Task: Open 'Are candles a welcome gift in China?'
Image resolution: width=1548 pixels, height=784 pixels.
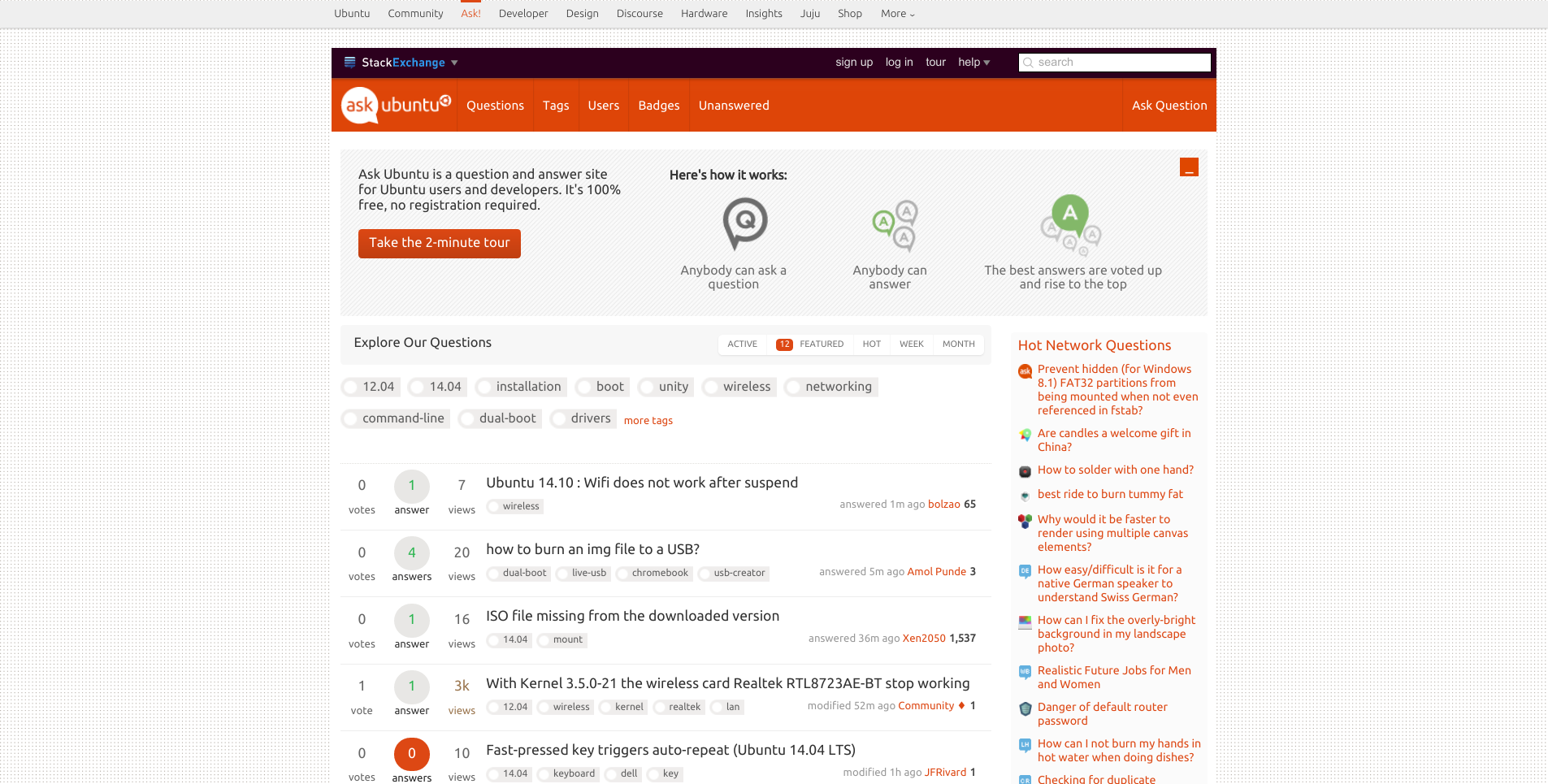Action: click(x=1114, y=440)
